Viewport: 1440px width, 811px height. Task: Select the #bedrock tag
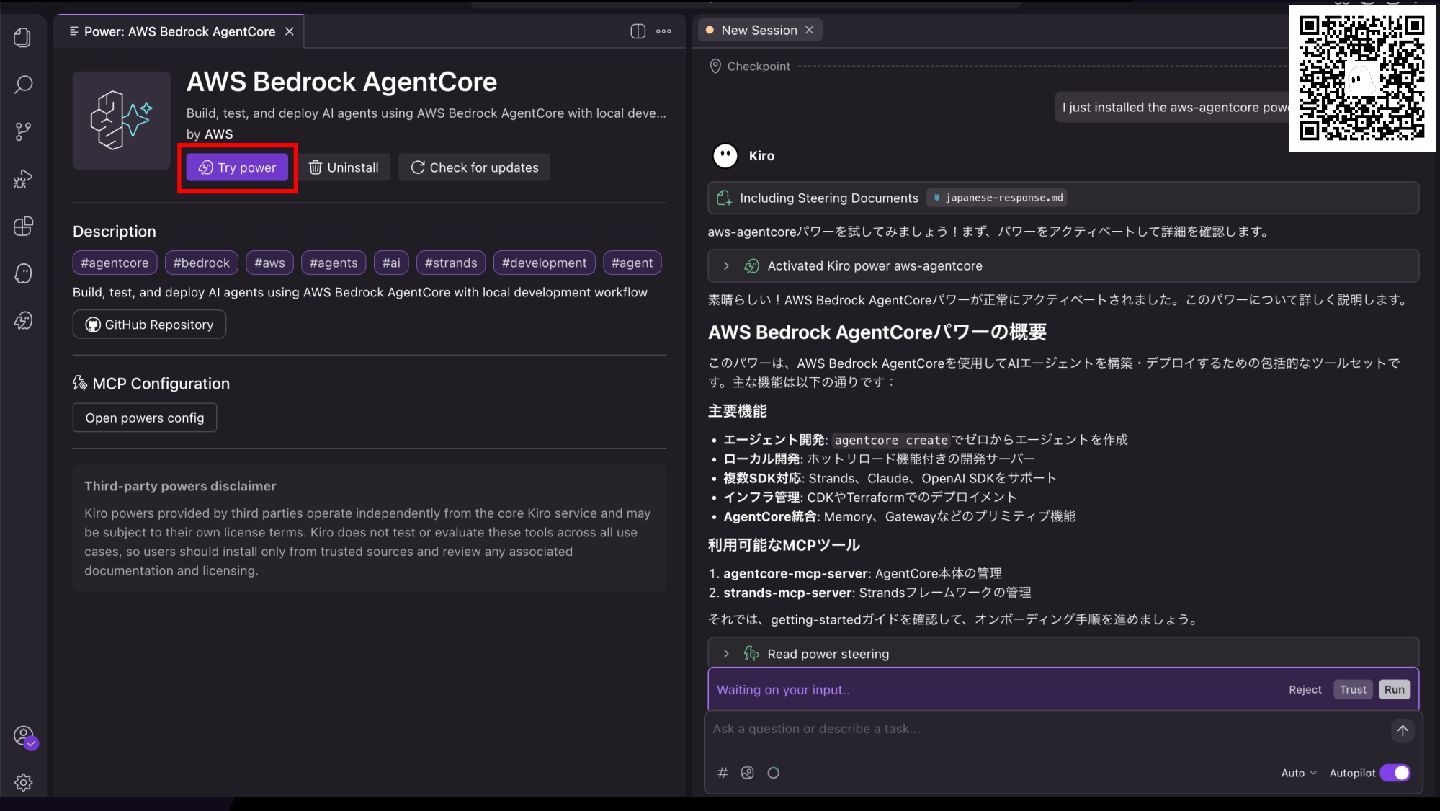pos(202,263)
